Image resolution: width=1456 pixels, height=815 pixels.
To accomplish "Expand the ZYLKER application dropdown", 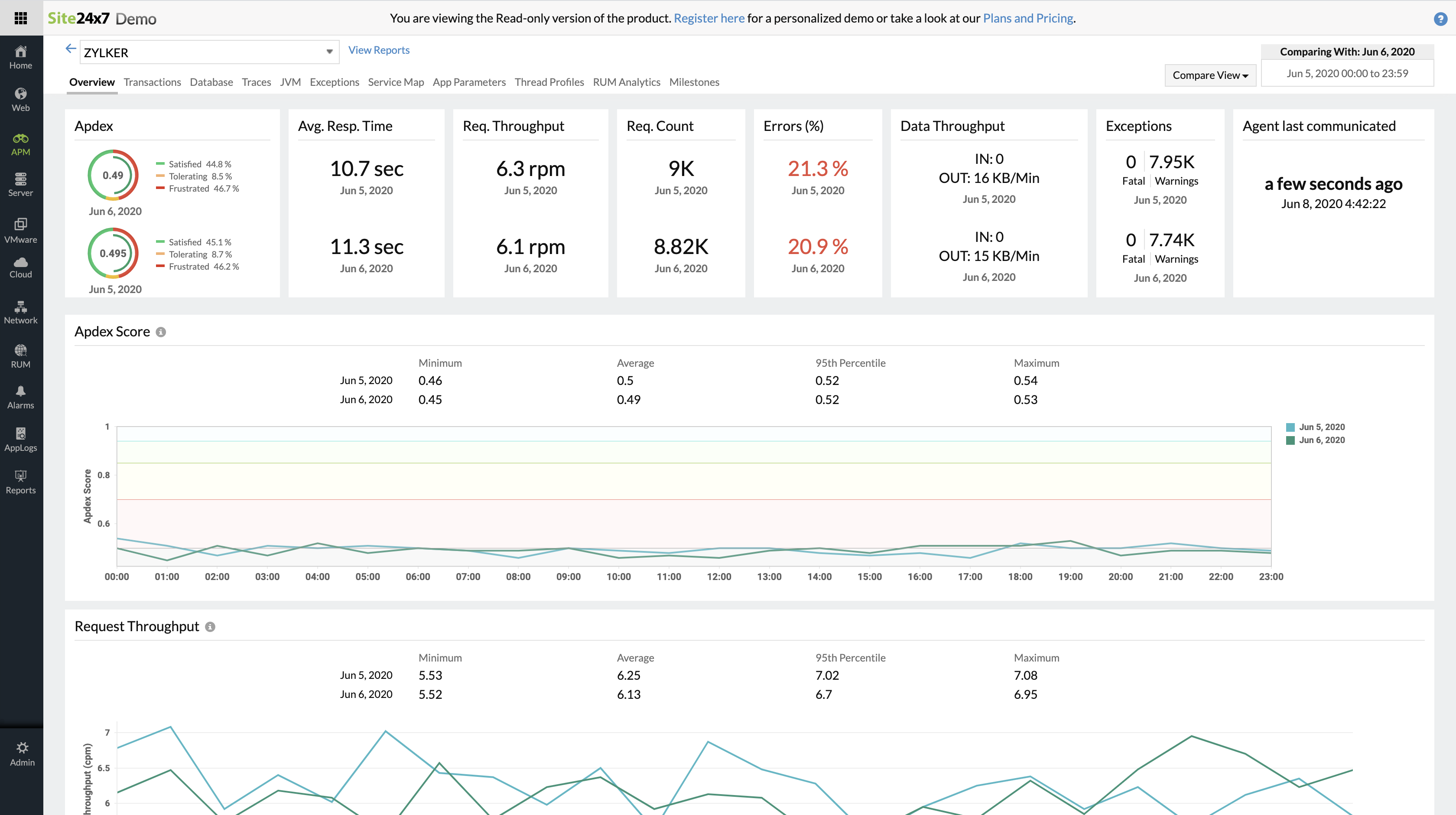I will [x=329, y=52].
